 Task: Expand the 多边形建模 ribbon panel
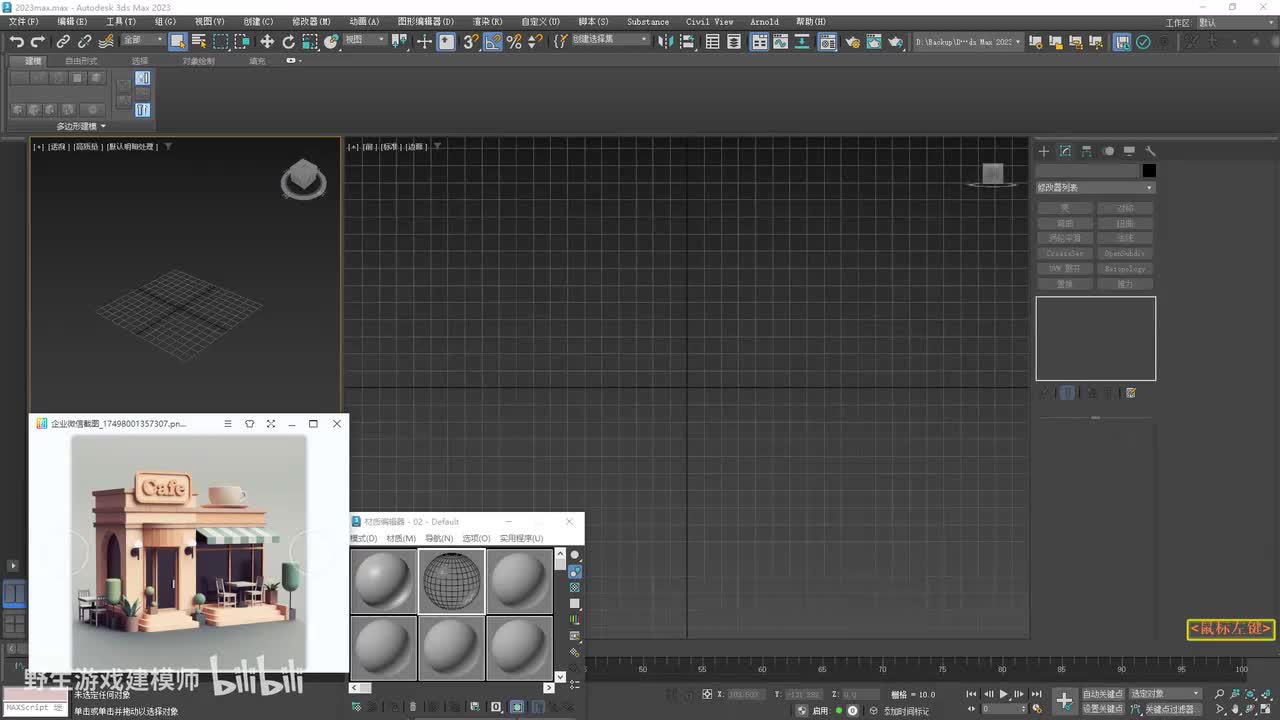(x=81, y=126)
